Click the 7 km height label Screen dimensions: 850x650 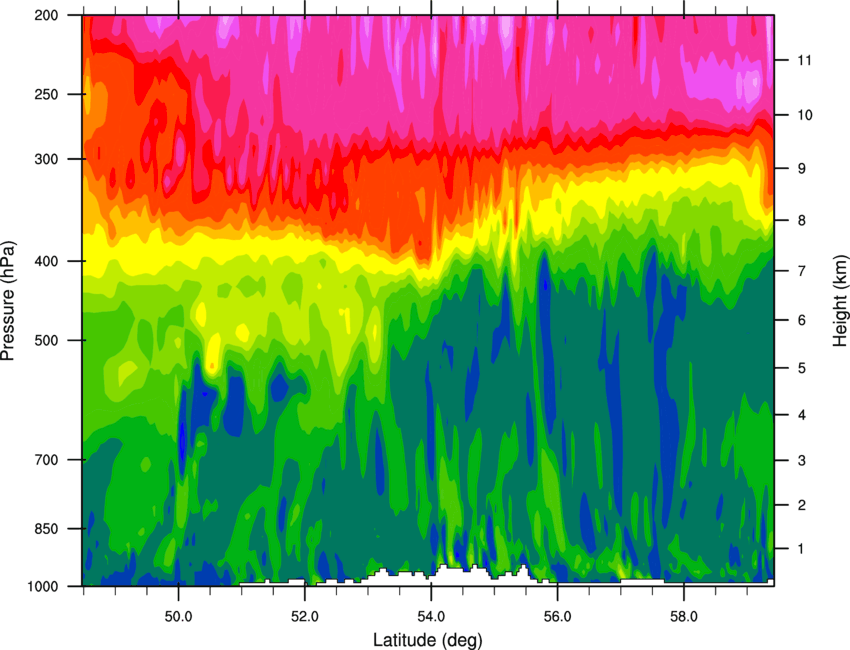(x=801, y=271)
